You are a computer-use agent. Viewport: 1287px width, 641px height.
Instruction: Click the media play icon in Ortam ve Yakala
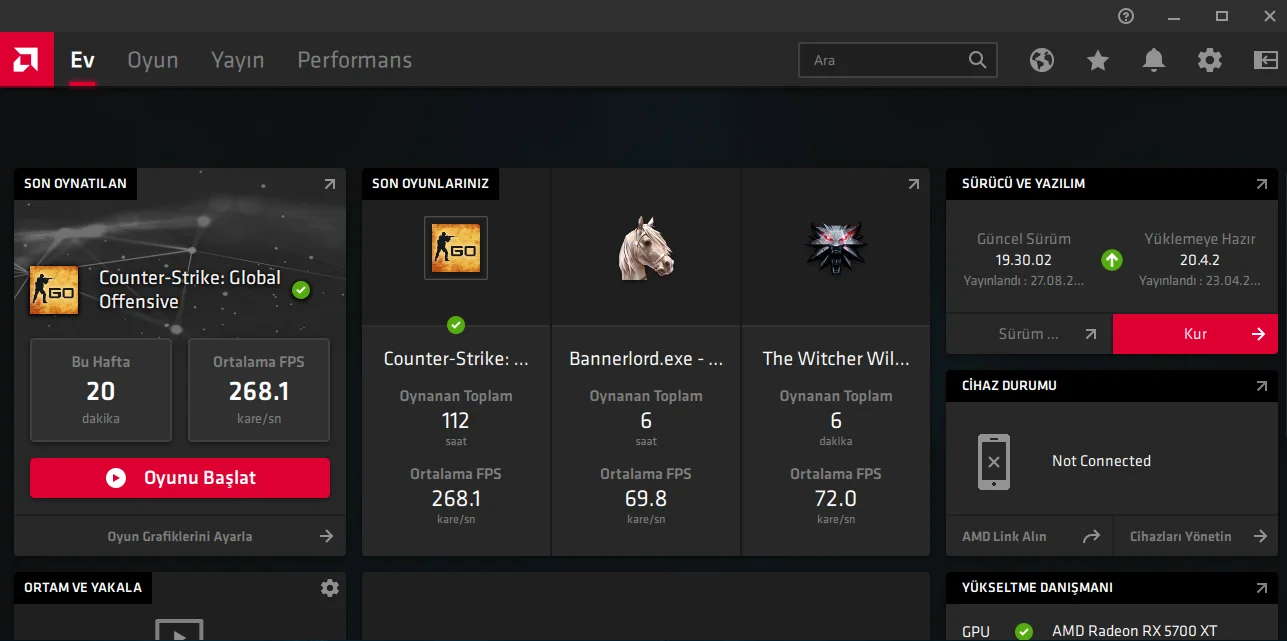click(x=179, y=630)
